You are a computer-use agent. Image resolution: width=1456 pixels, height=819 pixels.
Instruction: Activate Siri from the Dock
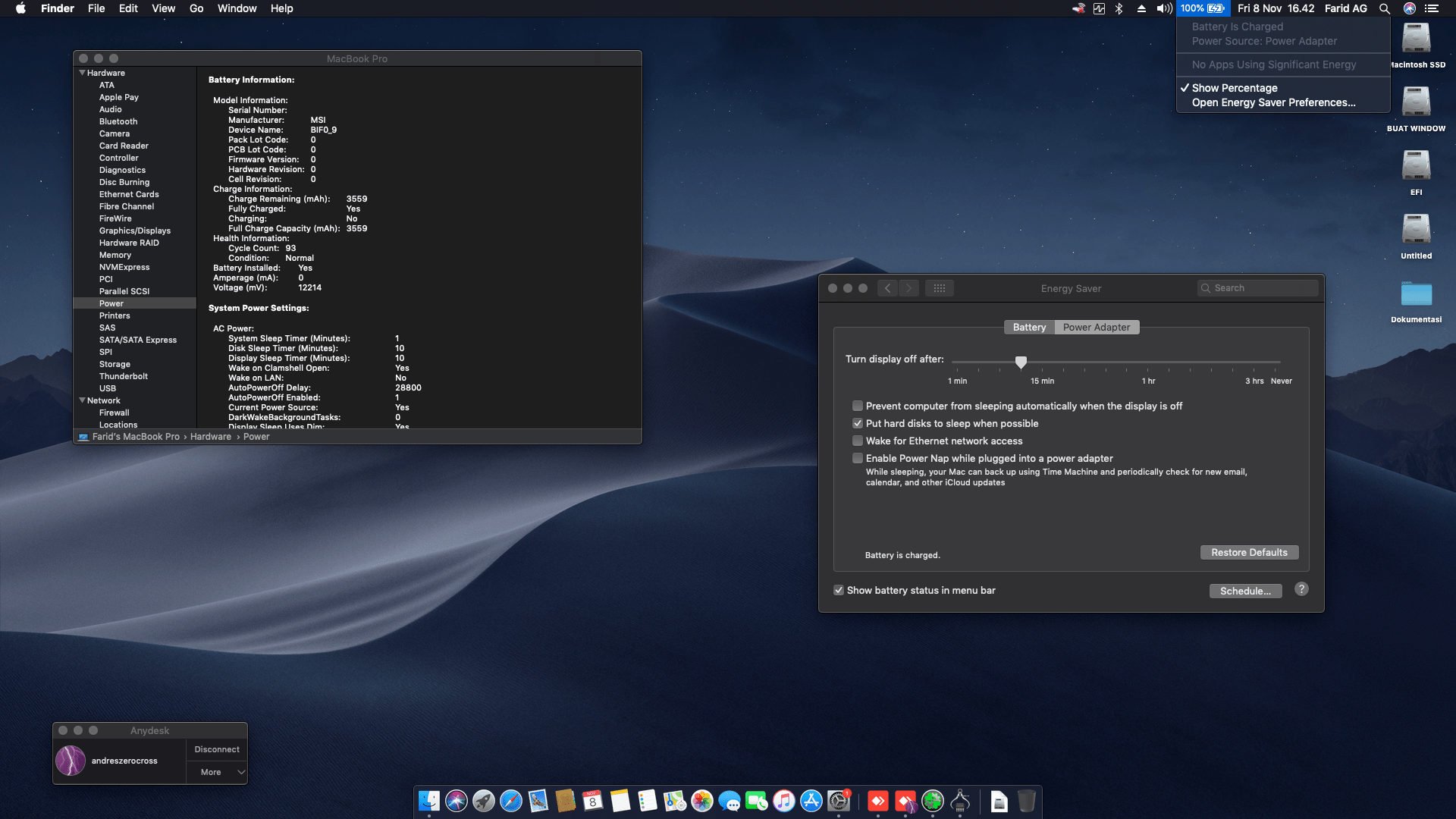(457, 802)
